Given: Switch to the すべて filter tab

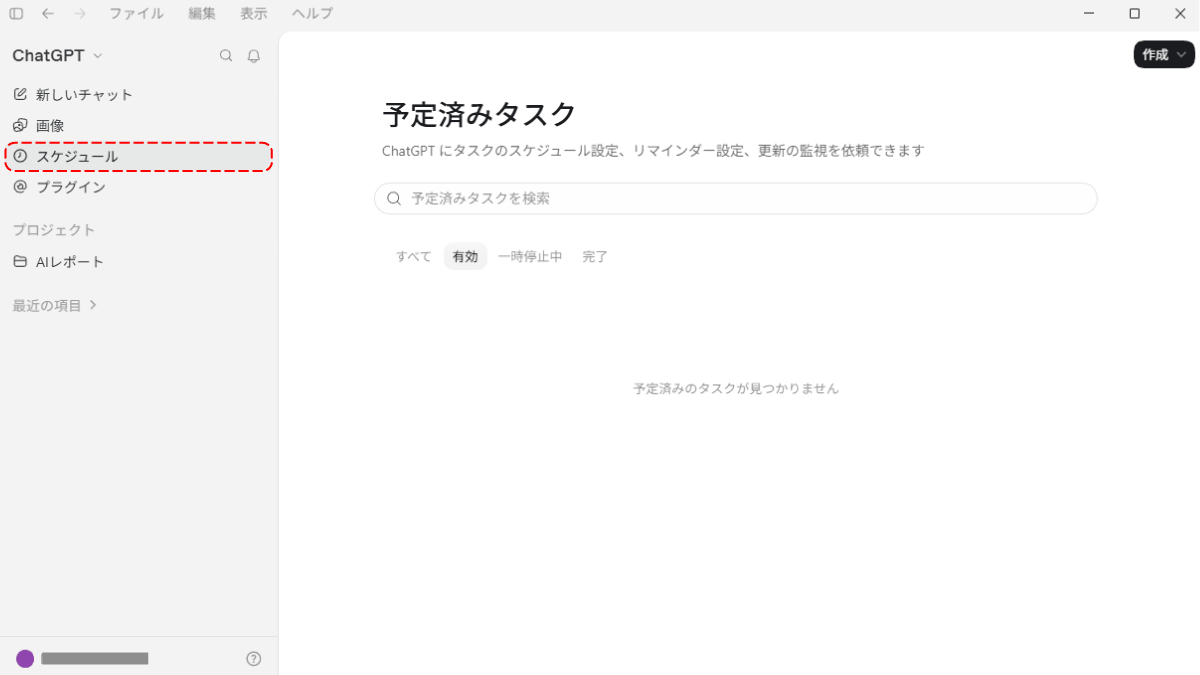Looking at the screenshot, I should click(413, 256).
